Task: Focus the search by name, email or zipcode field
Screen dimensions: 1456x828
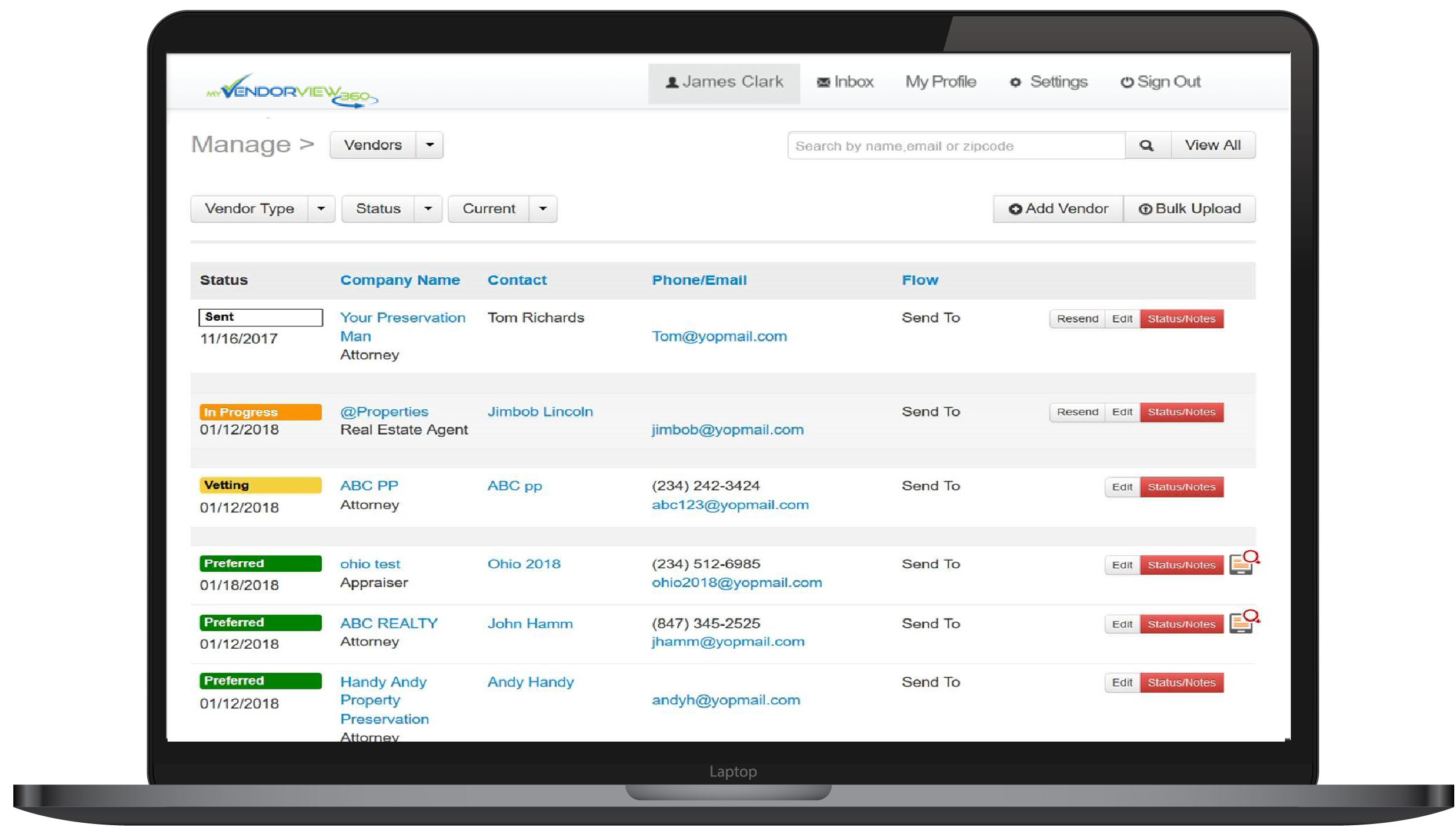Action: point(957,146)
